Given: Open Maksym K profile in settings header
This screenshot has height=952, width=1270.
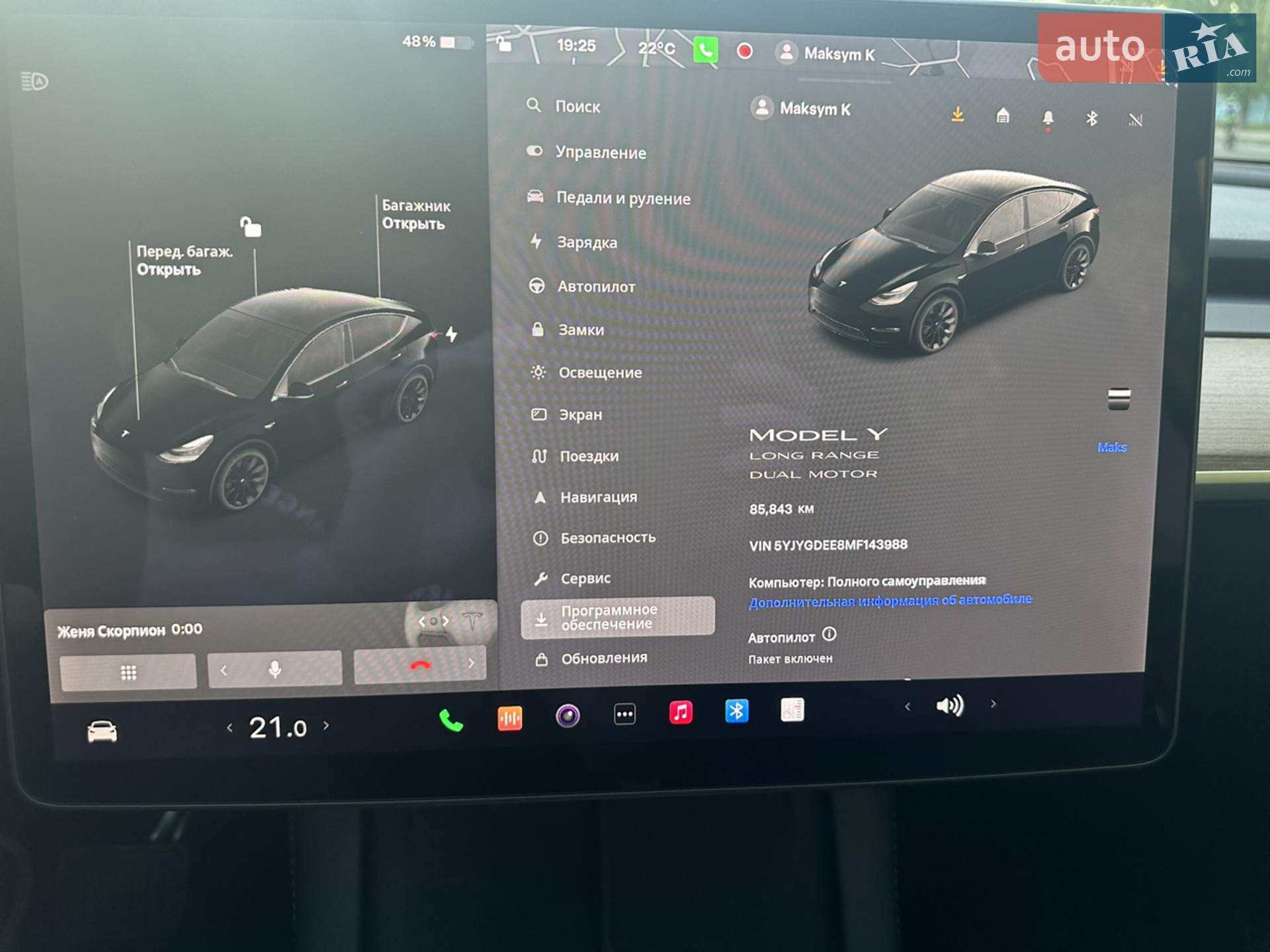Looking at the screenshot, I should click(801, 108).
